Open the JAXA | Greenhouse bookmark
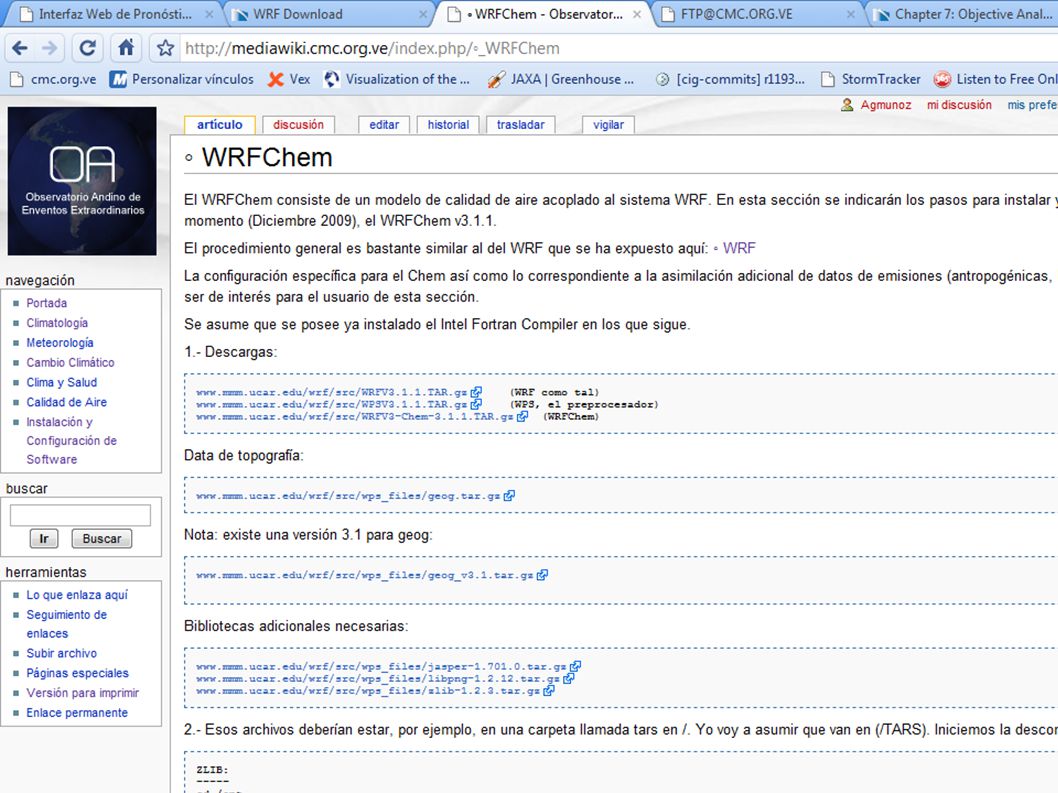The width and height of the screenshot is (1058, 793). [561, 80]
